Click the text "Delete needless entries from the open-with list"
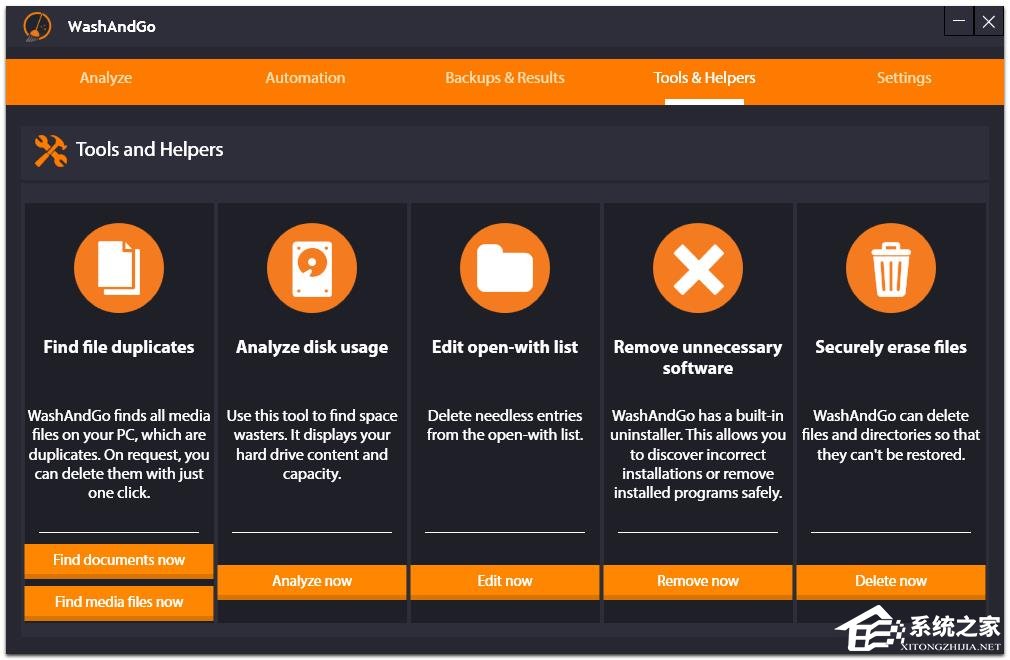Screen dimensions: 1010x660 [x=505, y=425]
